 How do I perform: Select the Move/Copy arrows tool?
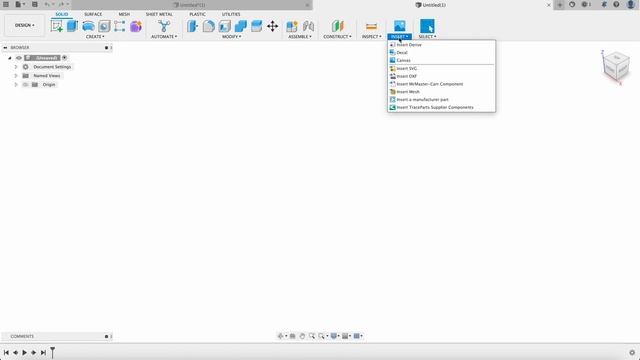click(x=272, y=26)
